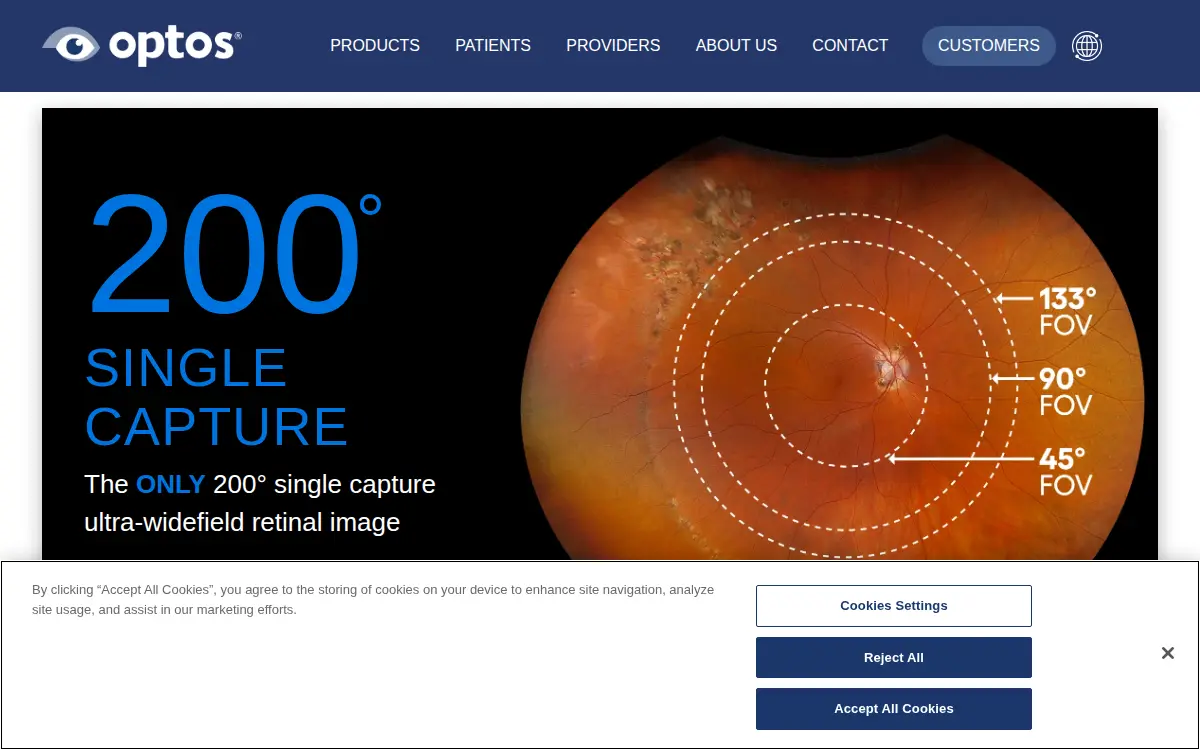This screenshot has height=750, width=1200.
Task: Go to the CONTACT page
Action: click(850, 46)
